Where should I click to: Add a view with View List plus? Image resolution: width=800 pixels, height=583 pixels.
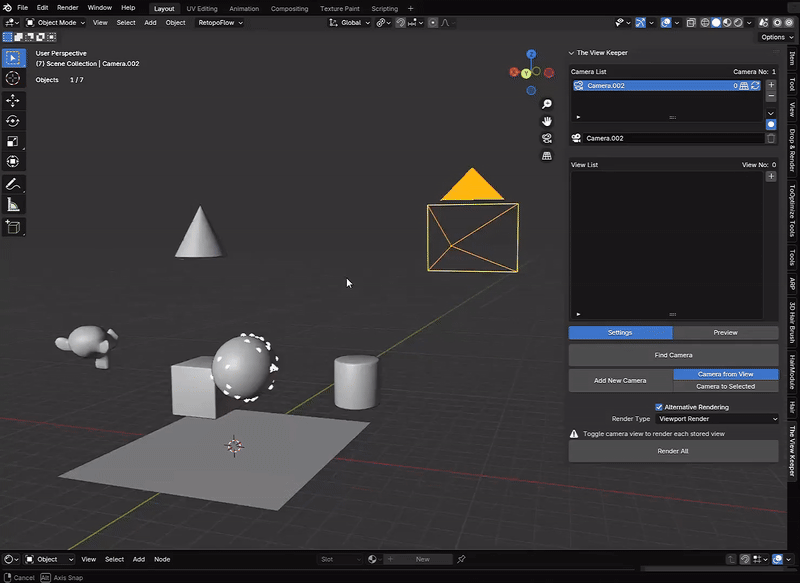coord(771,176)
